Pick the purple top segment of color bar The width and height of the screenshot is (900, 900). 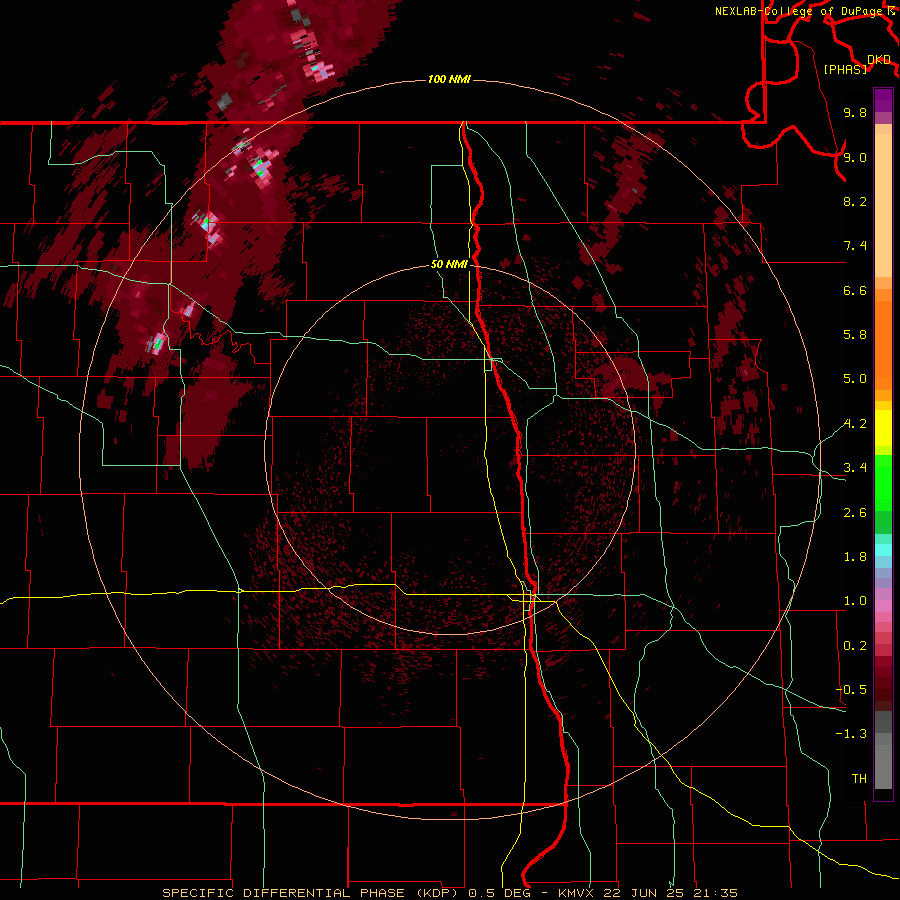pyautogui.click(x=883, y=100)
